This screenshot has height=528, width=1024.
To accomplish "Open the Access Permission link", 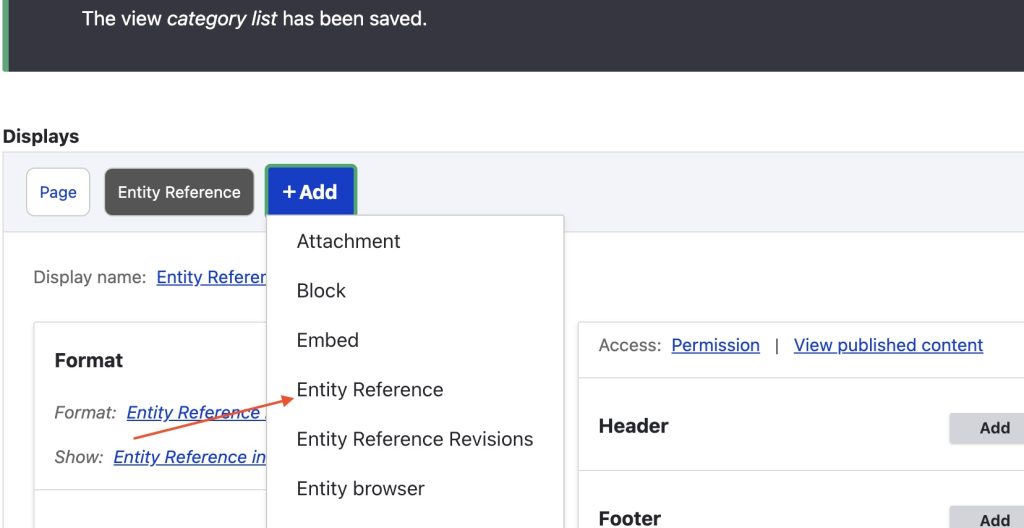I will [715, 345].
